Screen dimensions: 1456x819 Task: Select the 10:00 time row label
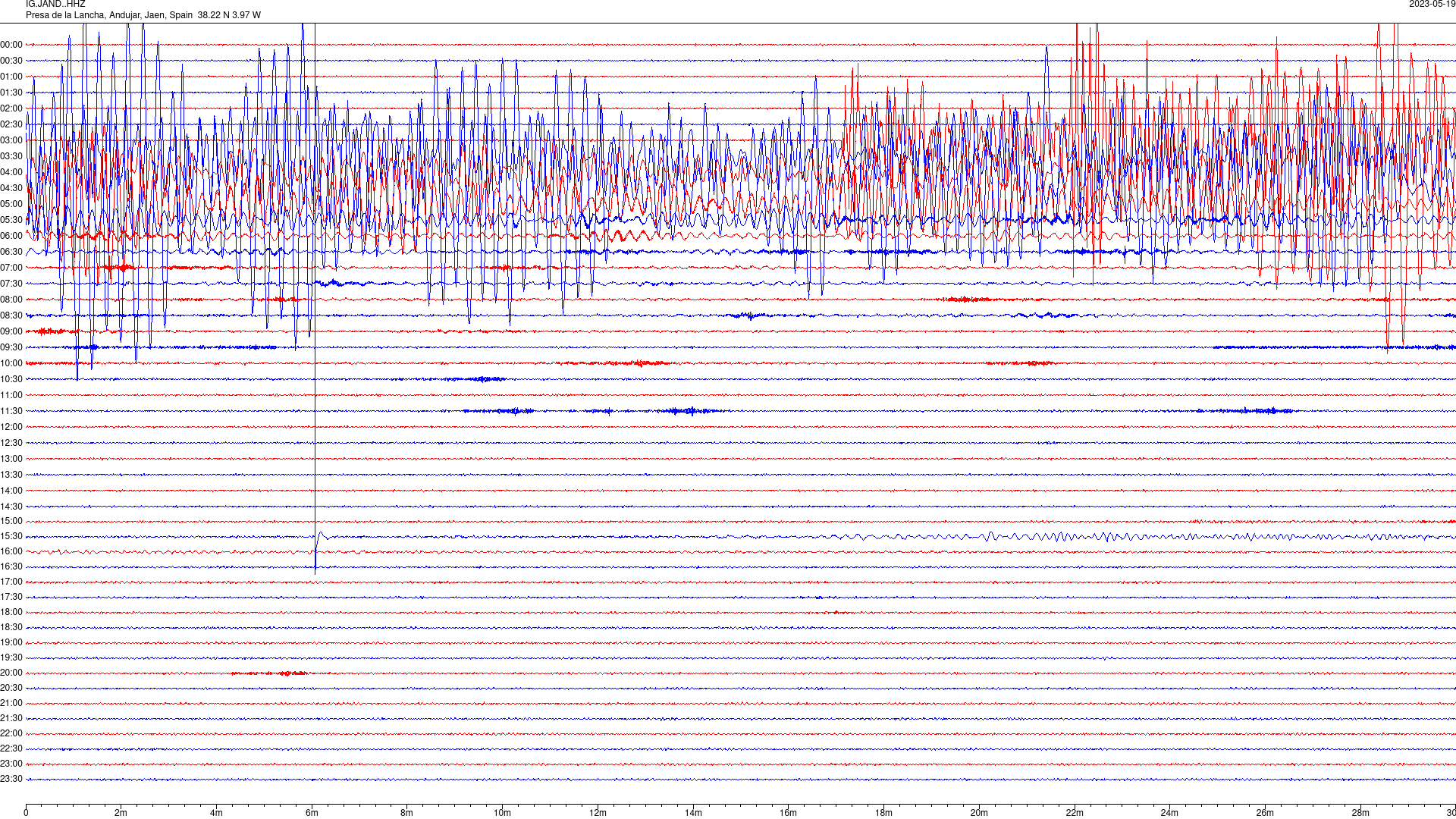11,363
